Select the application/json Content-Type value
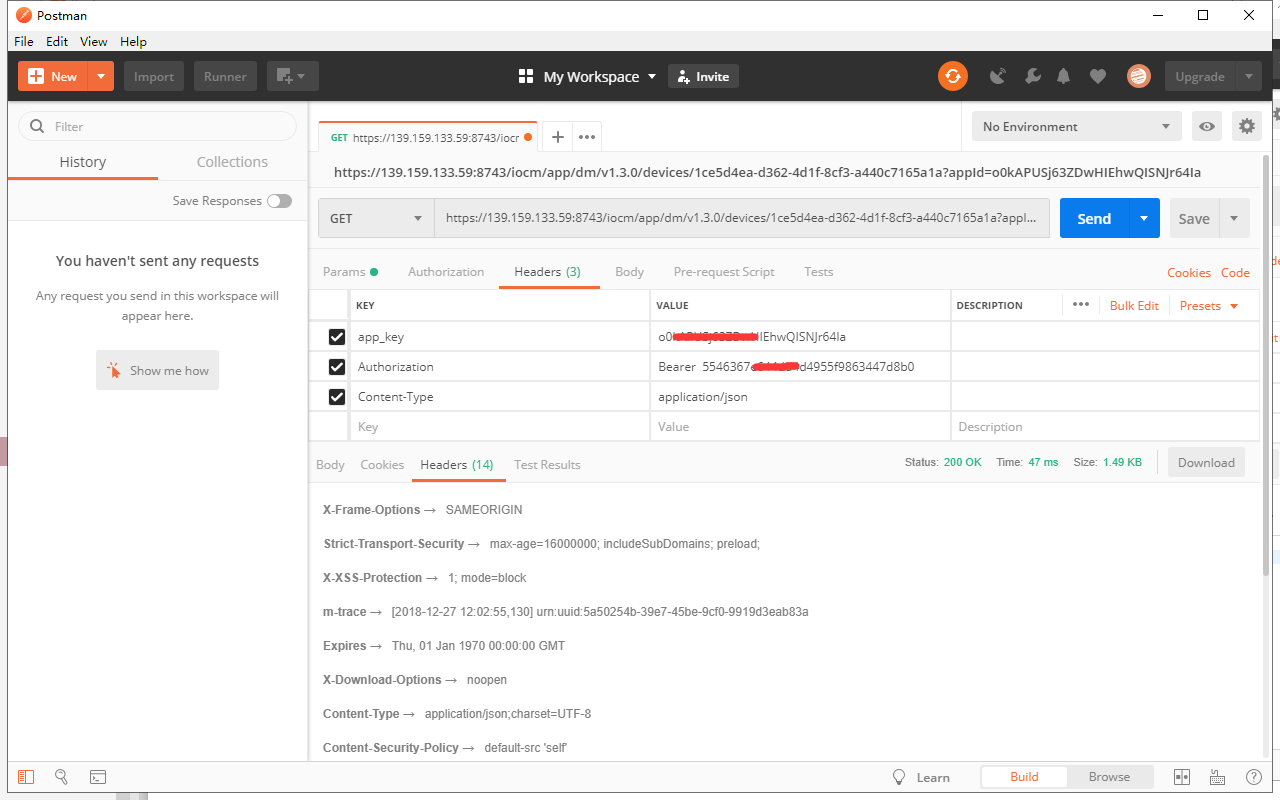This screenshot has width=1280, height=800. click(702, 397)
